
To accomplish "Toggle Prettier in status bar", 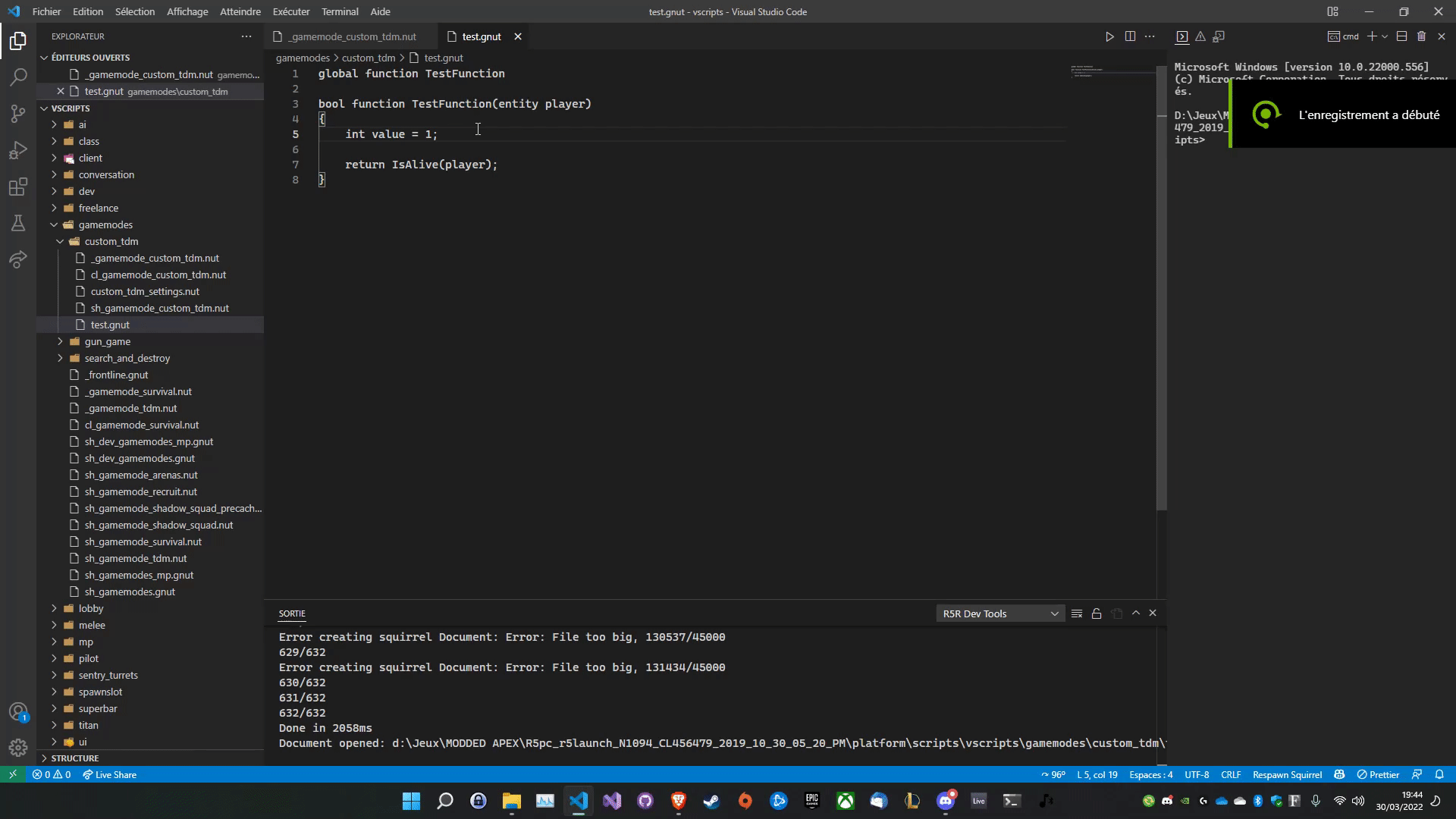I will (x=1378, y=774).
